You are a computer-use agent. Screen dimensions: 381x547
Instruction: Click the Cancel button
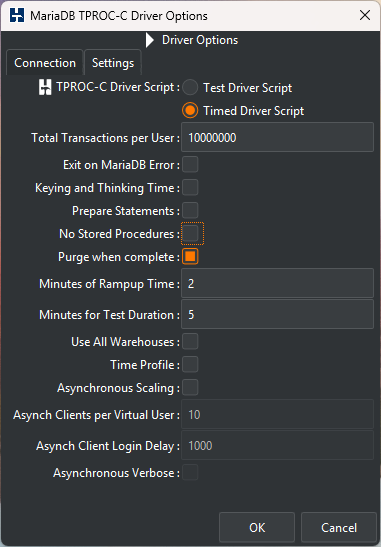point(339,527)
